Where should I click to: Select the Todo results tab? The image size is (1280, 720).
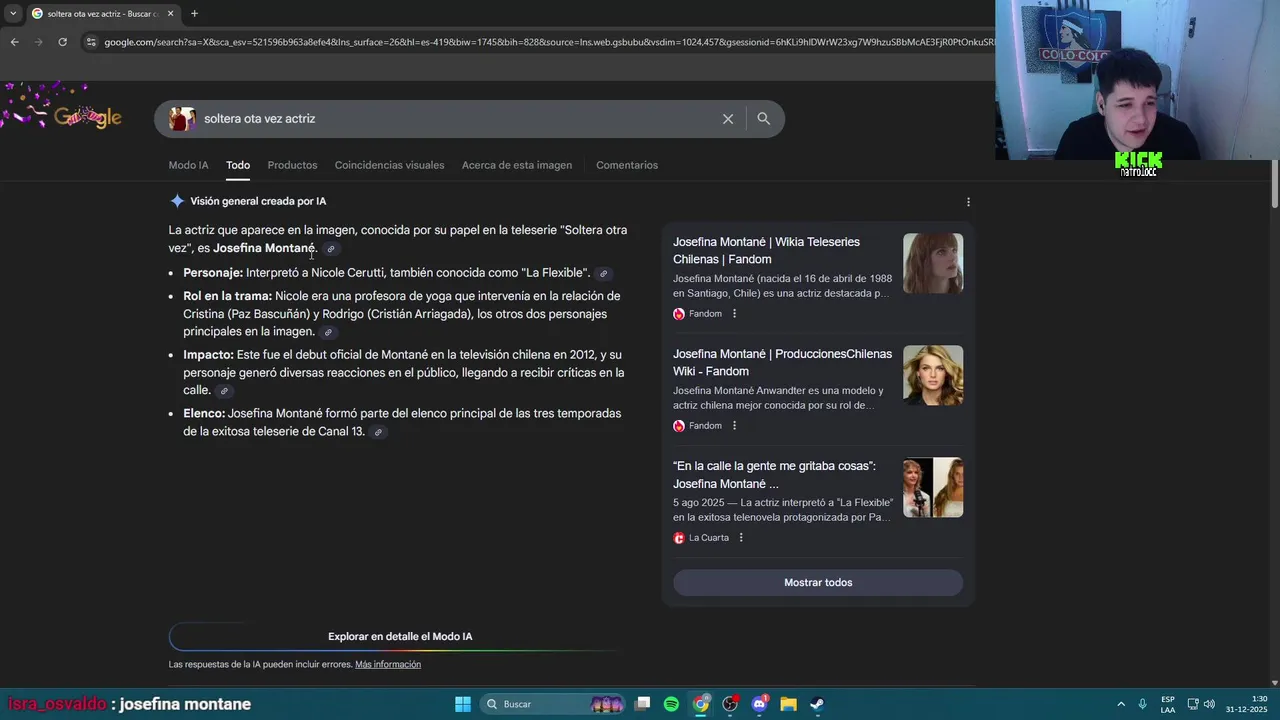[x=238, y=165]
